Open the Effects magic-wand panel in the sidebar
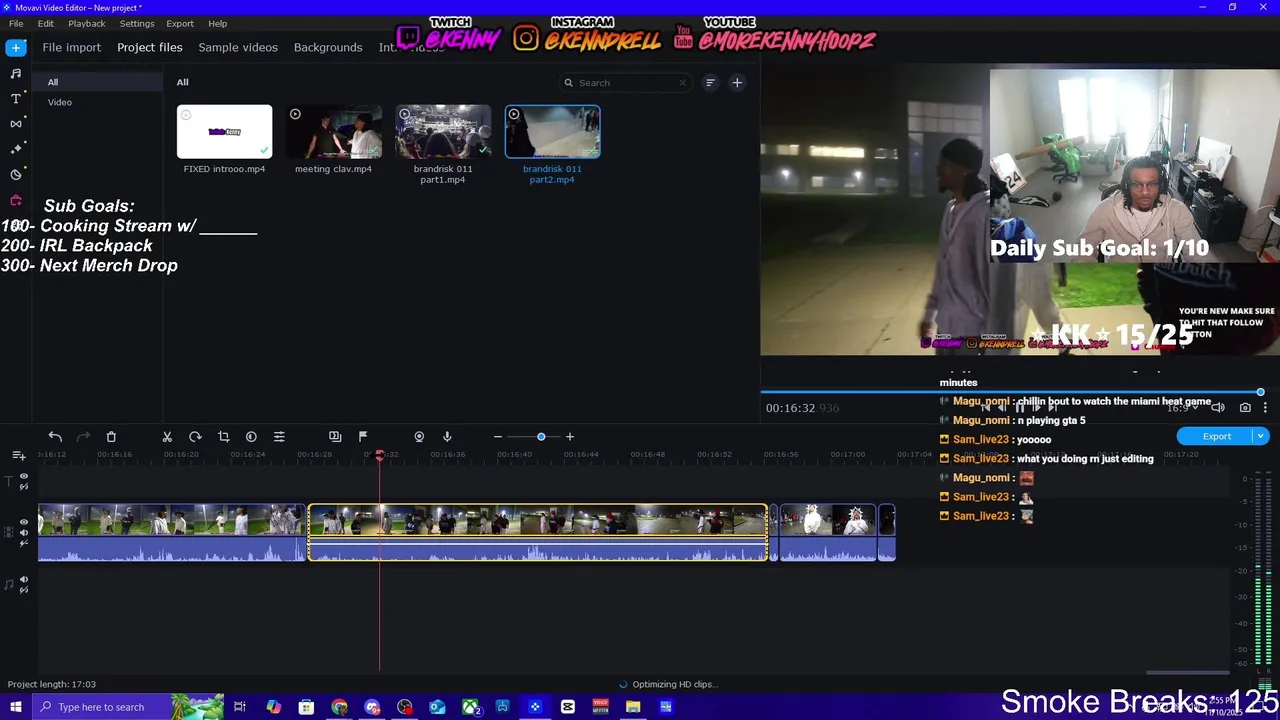This screenshot has height=720, width=1280. coord(16,148)
